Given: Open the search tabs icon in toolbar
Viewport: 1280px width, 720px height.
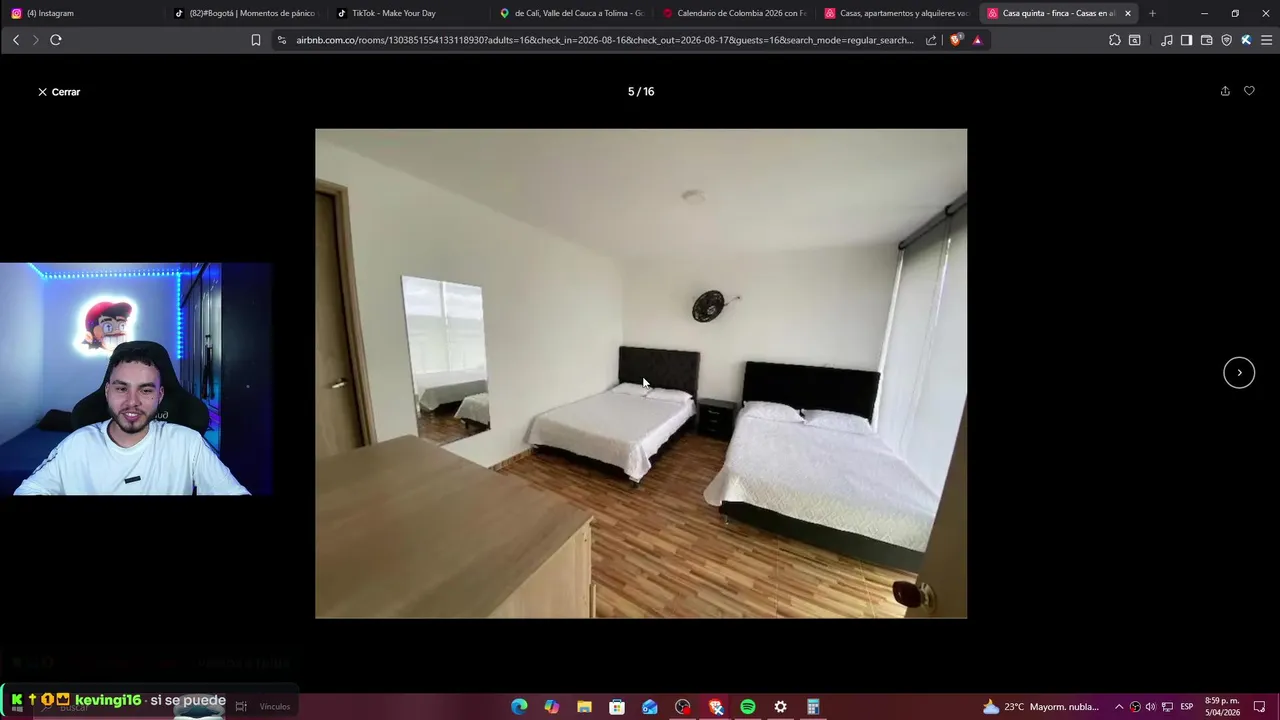Looking at the screenshot, I should click(x=1135, y=40).
